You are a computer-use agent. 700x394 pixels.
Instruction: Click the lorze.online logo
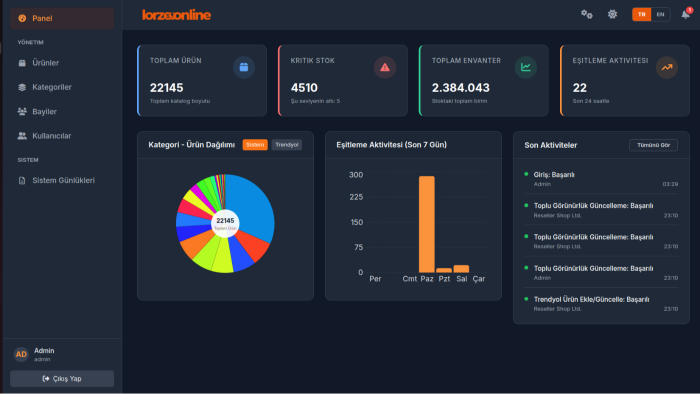point(176,15)
